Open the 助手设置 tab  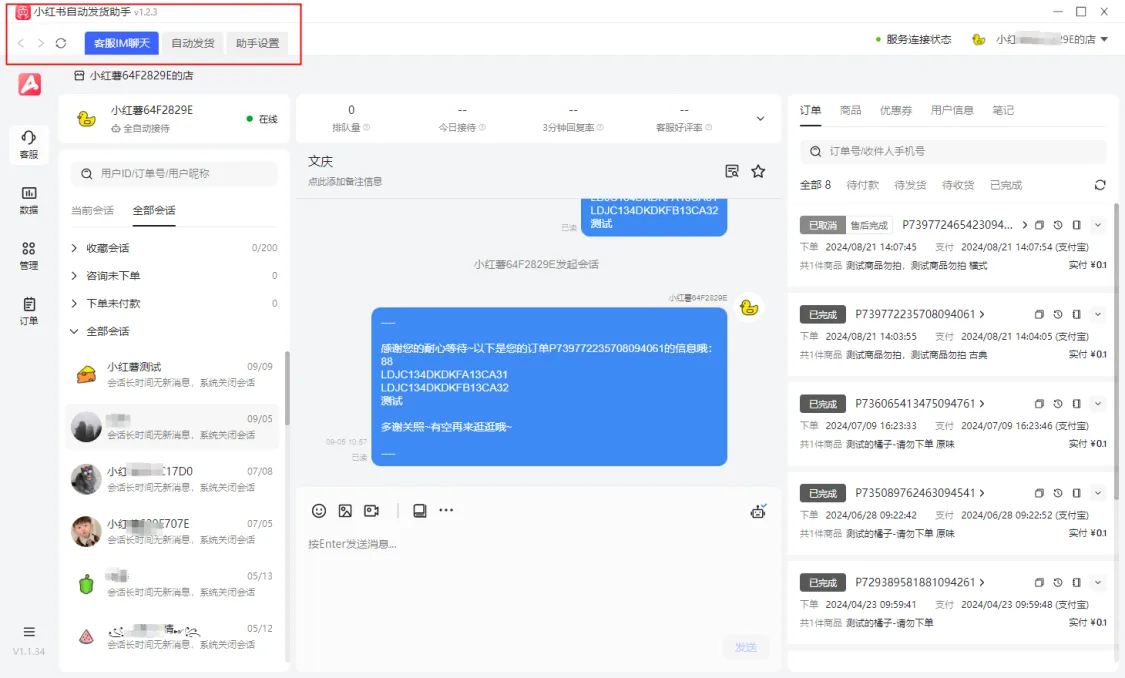click(258, 43)
